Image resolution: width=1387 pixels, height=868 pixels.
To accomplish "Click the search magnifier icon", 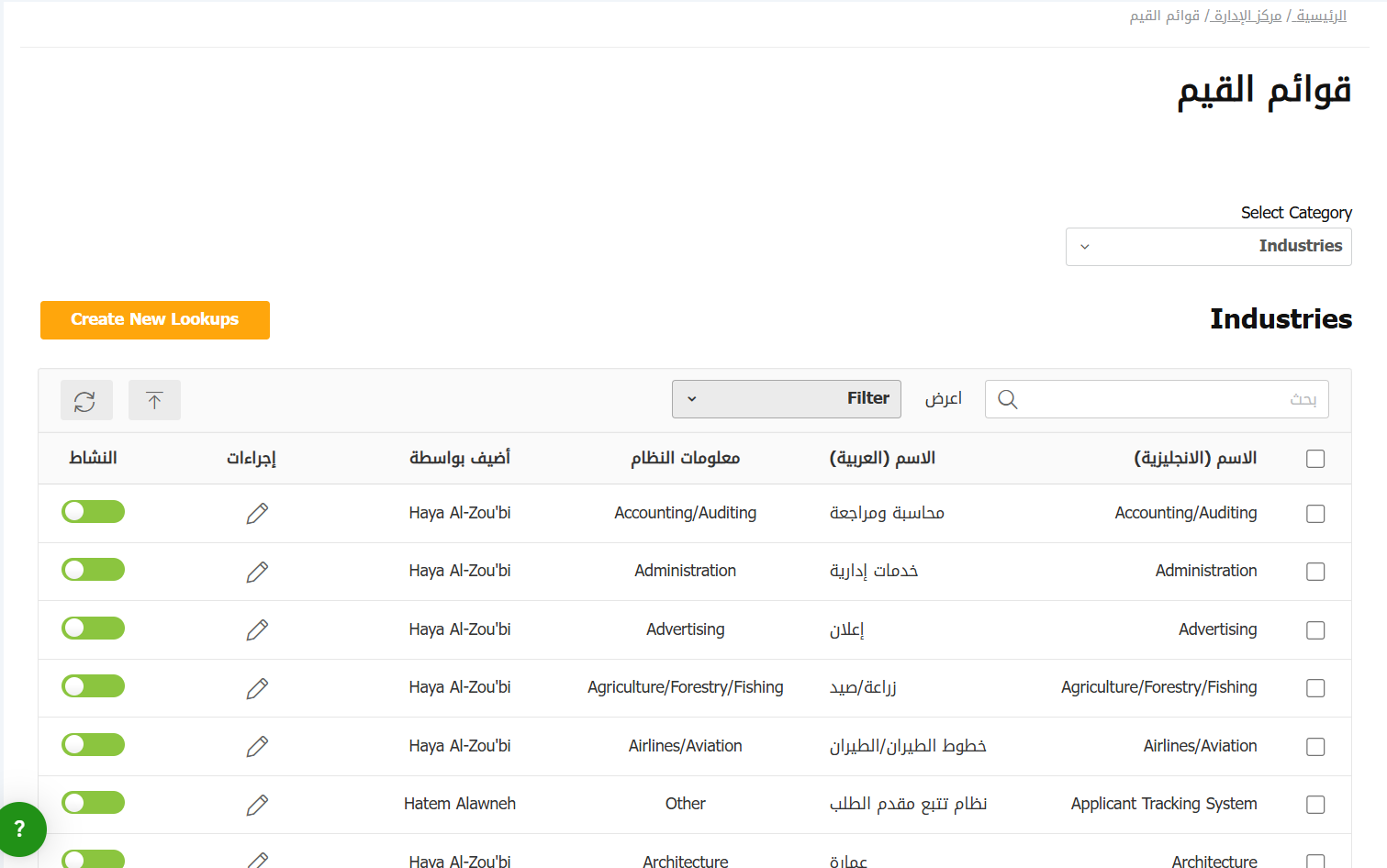I will tap(1007, 400).
